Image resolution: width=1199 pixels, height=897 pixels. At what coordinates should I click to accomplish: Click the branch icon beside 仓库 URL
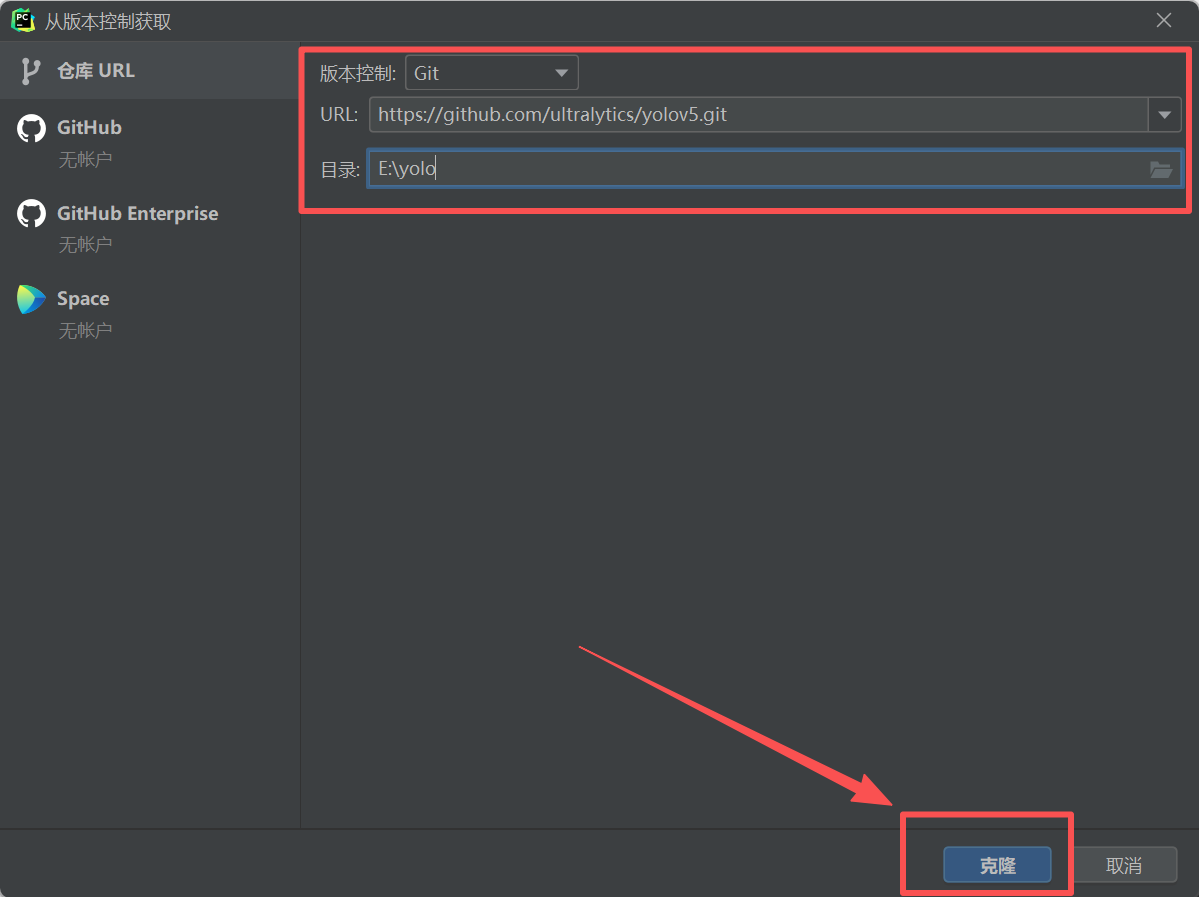pyautogui.click(x=30, y=71)
